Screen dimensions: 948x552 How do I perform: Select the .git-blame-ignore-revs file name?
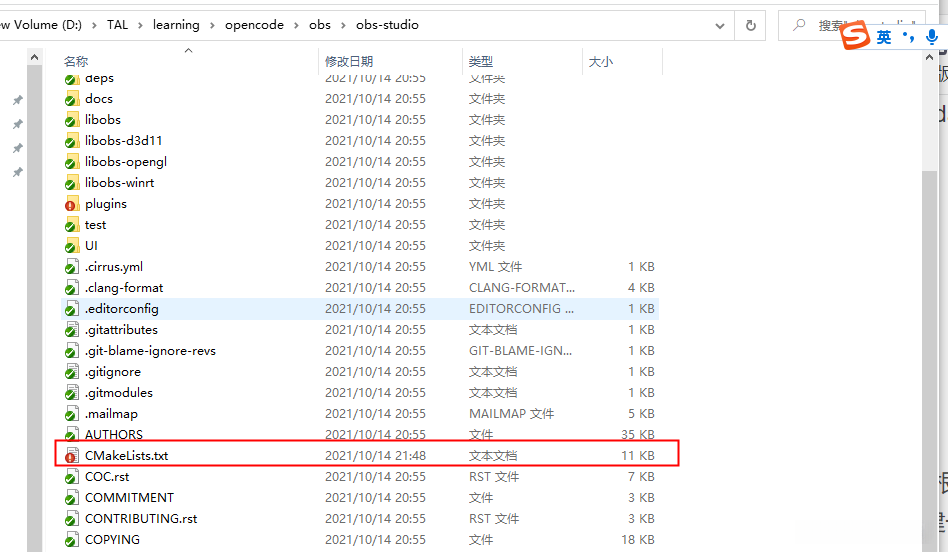tap(150, 351)
